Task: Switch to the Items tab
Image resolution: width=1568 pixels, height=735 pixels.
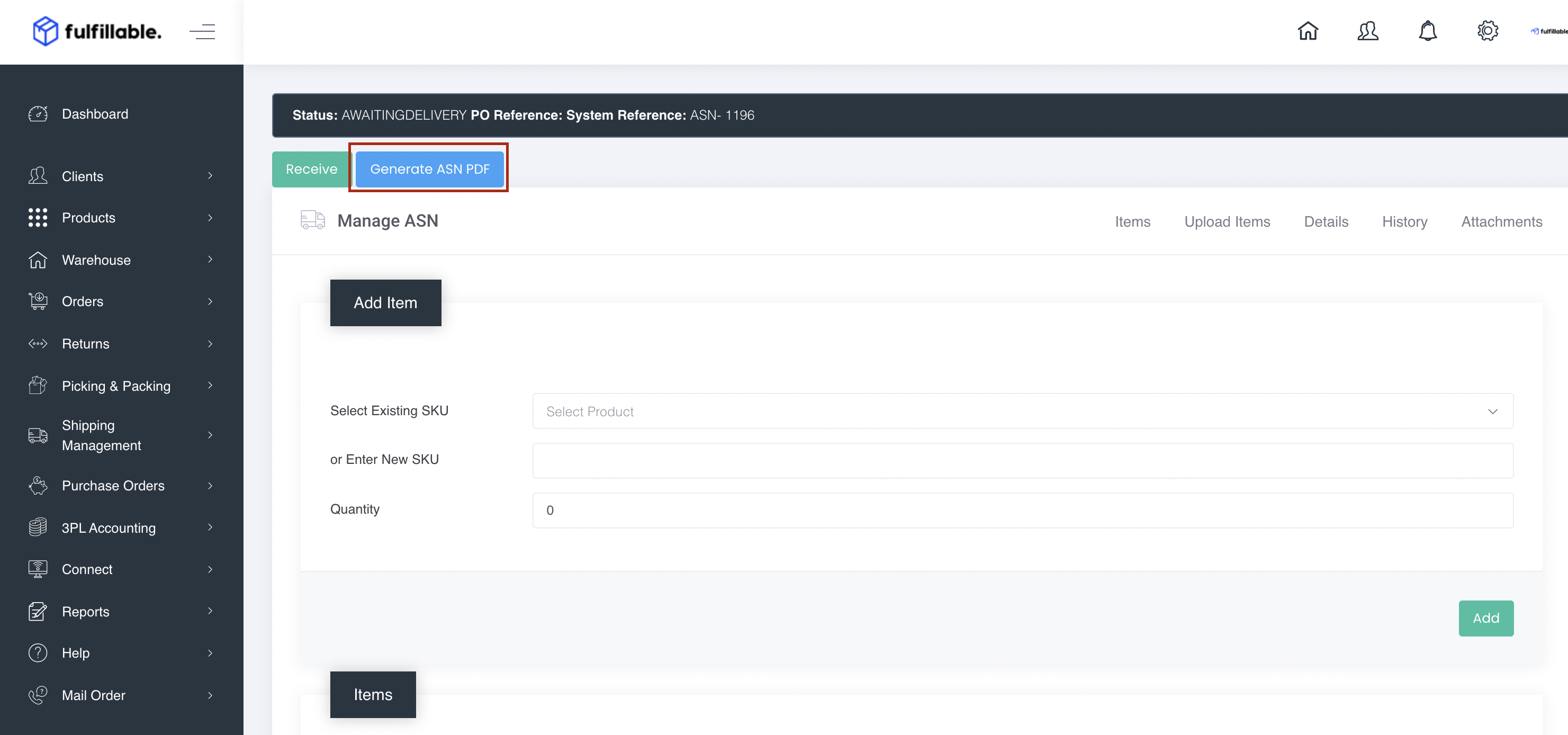Action: coord(1132,222)
